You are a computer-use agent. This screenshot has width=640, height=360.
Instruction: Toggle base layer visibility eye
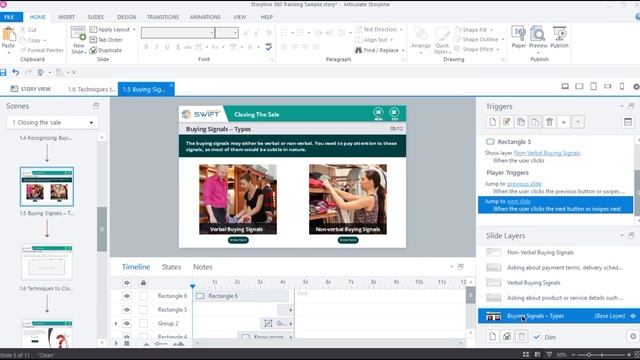point(633,316)
